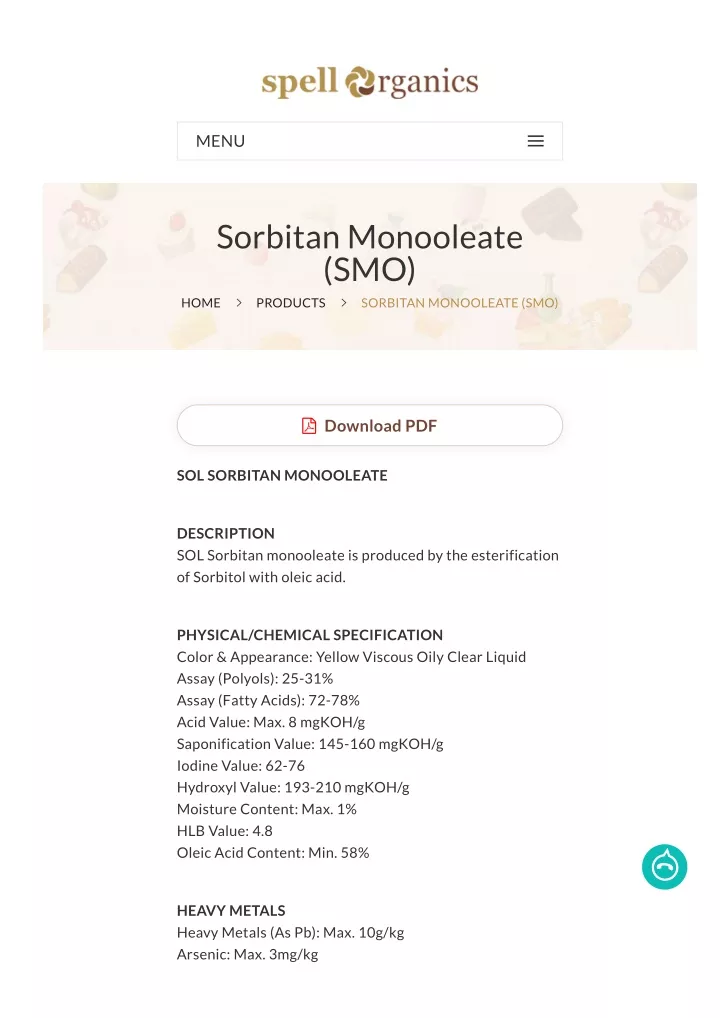Click the HLB Value: 4.8 line
Screen dimensions: 720x1018
pyautogui.click(x=225, y=831)
